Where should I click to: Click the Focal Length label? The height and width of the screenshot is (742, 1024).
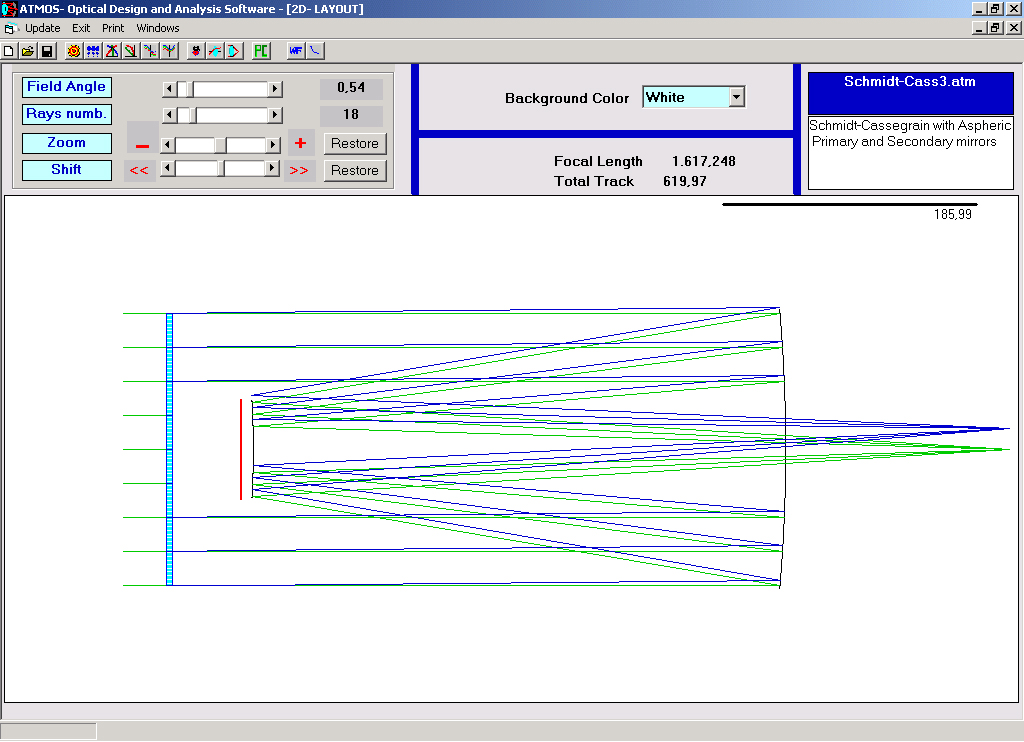click(x=598, y=161)
